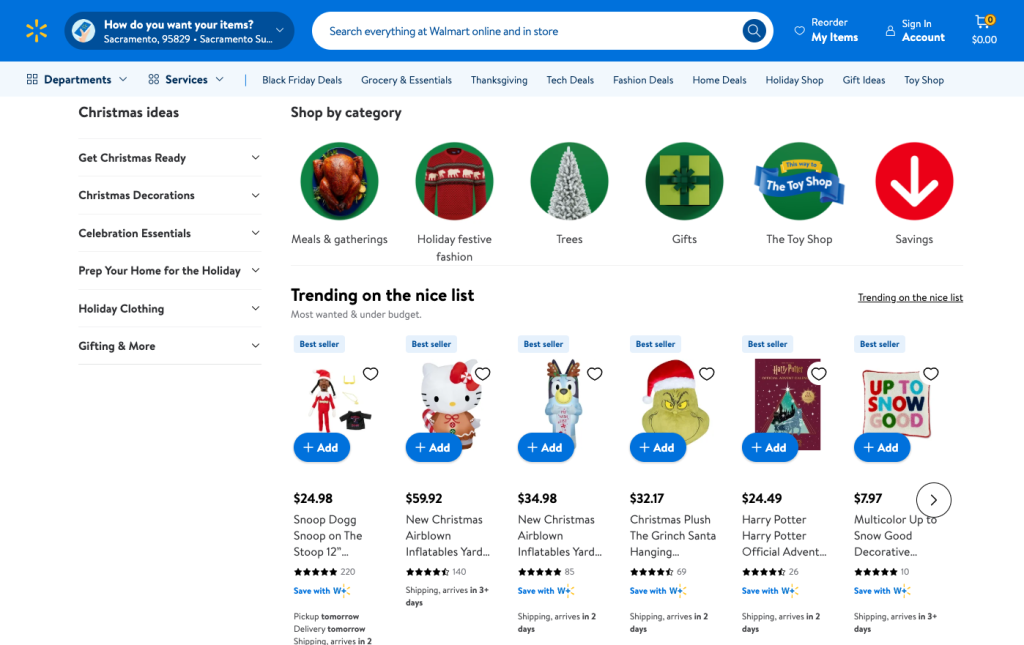Open Holiday Shop nav link
Image resolution: width=1024 pixels, height=645 pixels.
pos(794,80)
